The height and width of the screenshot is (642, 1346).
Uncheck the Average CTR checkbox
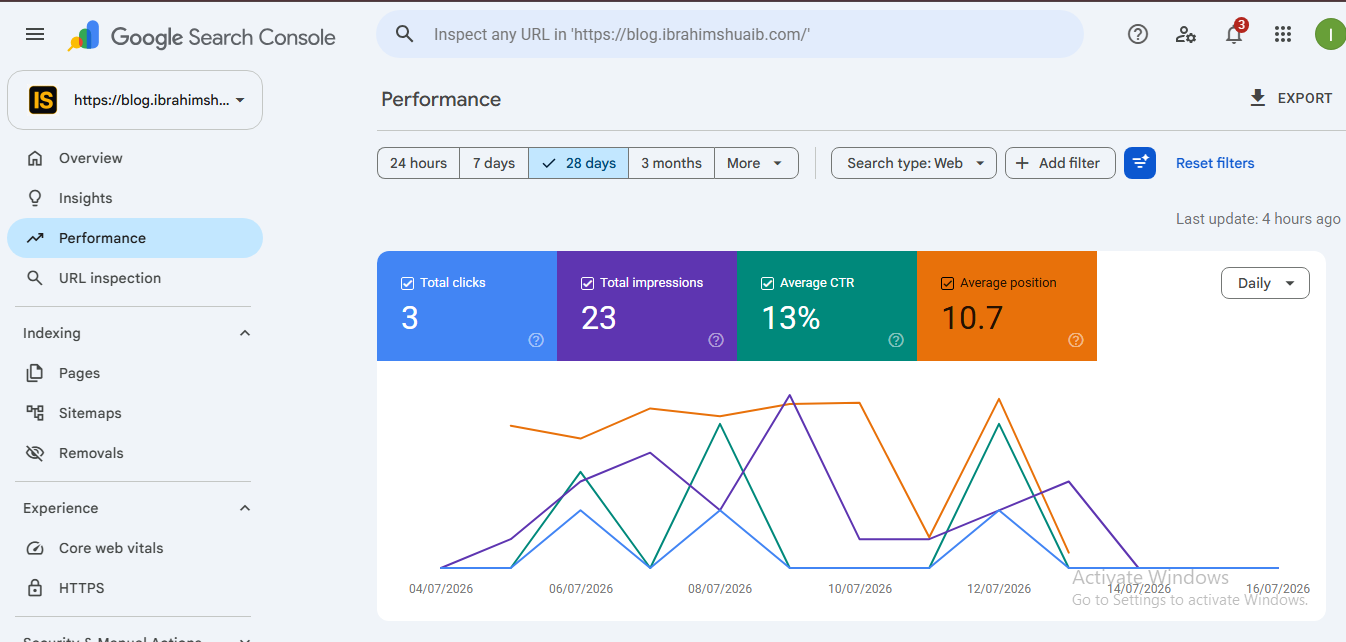coord(767,283)
